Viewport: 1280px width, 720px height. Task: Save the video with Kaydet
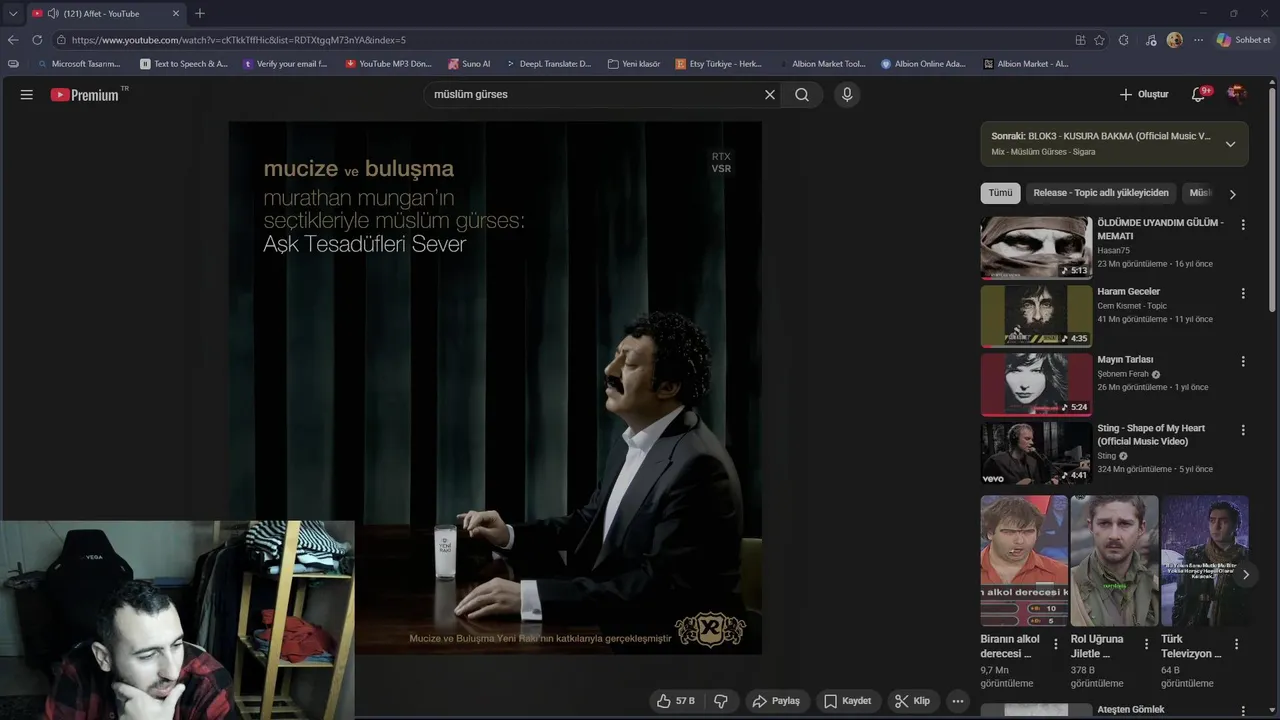pyautogui.click(x=847, y=701)
